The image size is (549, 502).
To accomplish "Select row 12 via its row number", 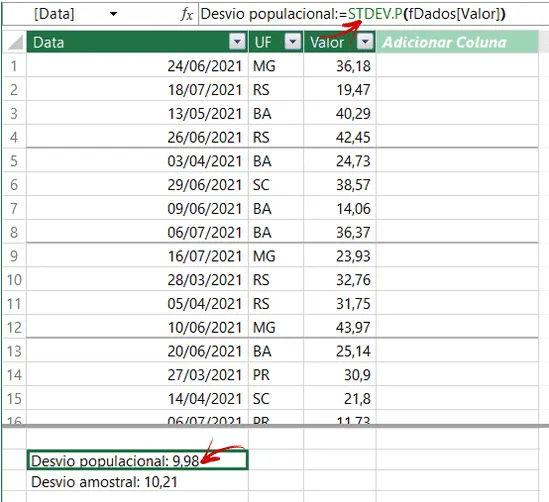I will coord(14,327).
